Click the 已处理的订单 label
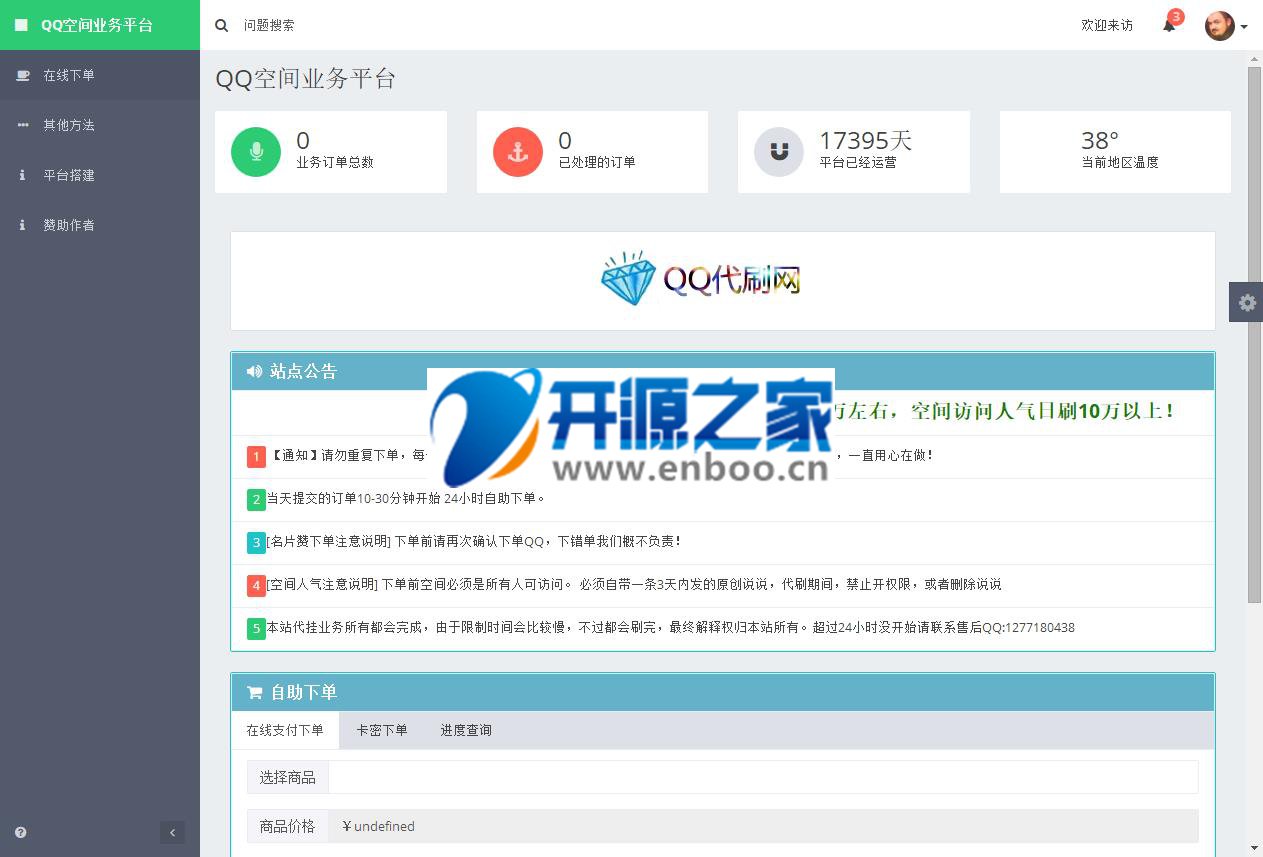This screenshot has width=1263, height=857. pos(597,162)
